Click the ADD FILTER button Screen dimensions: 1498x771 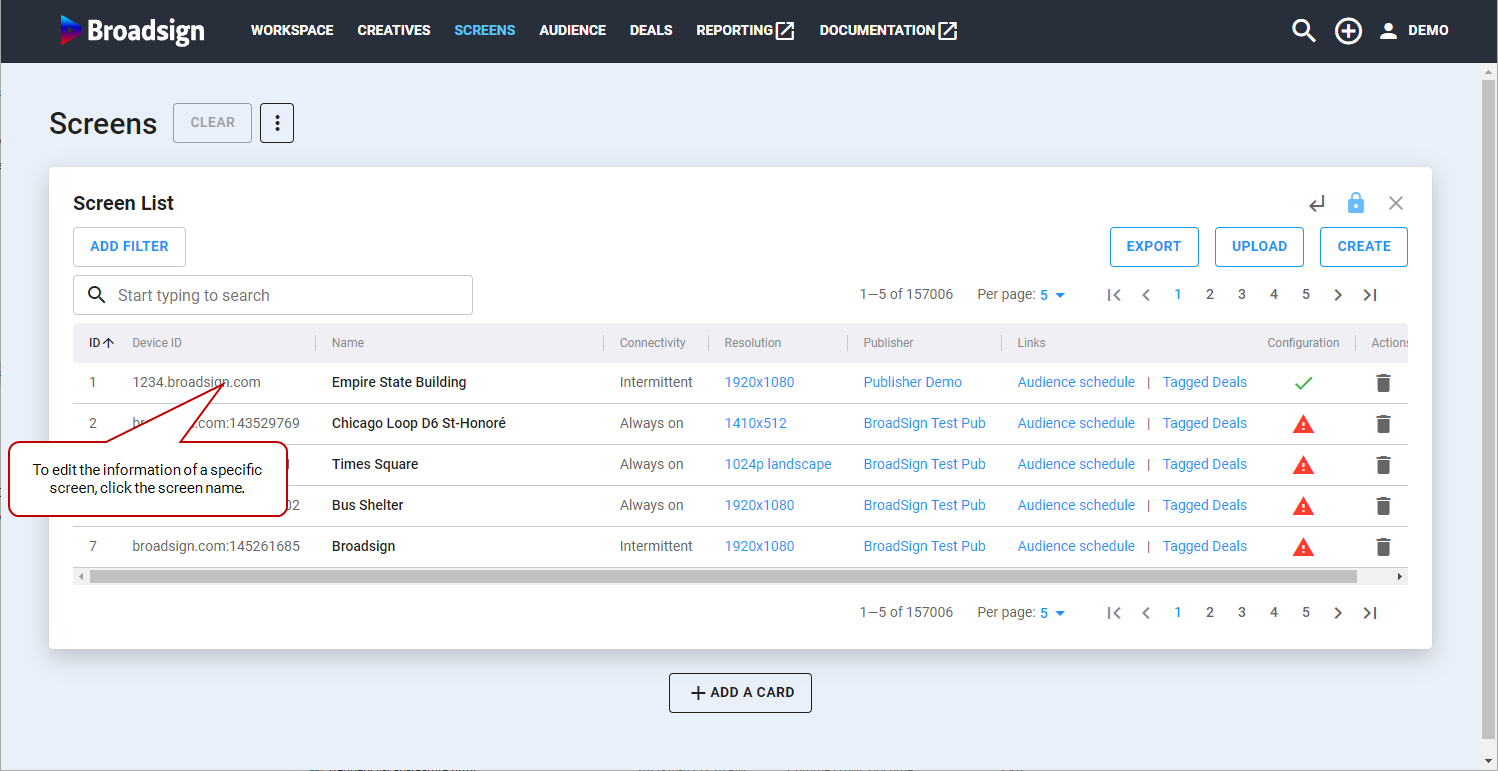point(129,247)
